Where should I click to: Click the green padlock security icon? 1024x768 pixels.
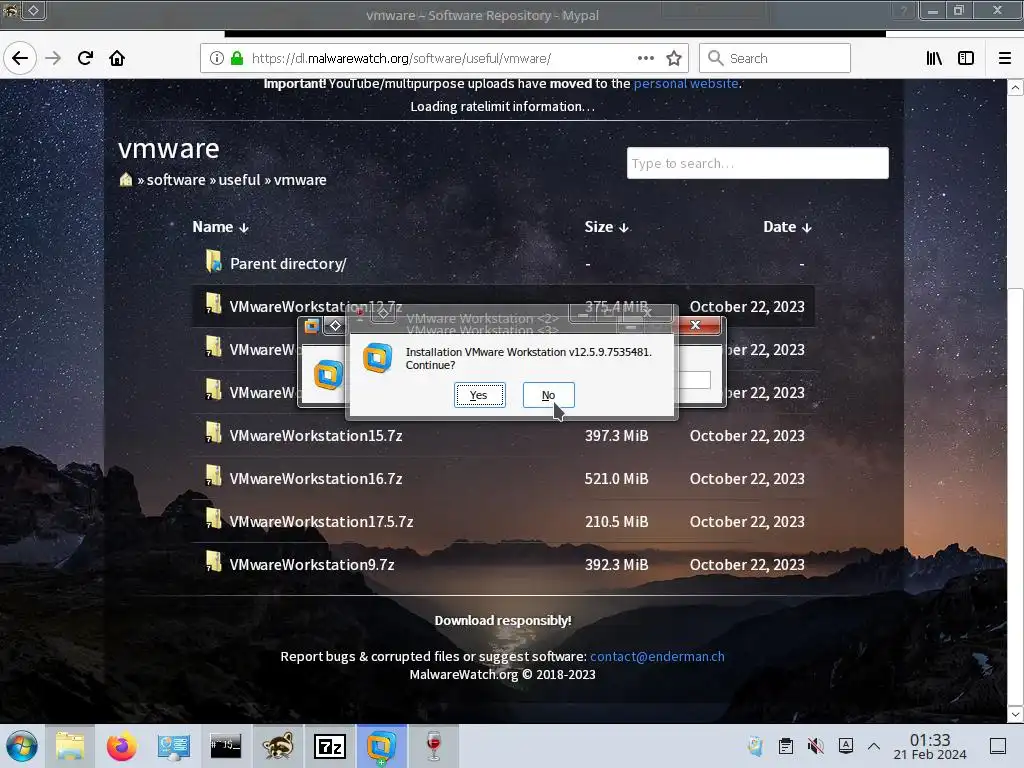[x=237, y=58]
